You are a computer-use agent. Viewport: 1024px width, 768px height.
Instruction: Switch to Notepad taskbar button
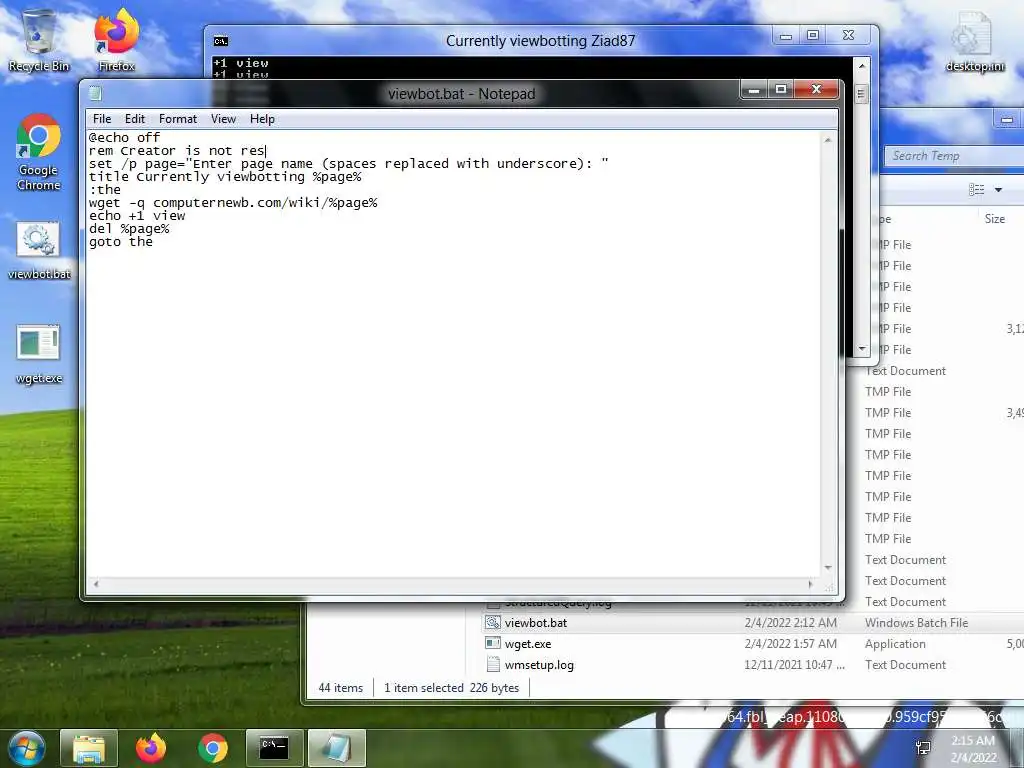pyautogui.click(x=336, y=748)
